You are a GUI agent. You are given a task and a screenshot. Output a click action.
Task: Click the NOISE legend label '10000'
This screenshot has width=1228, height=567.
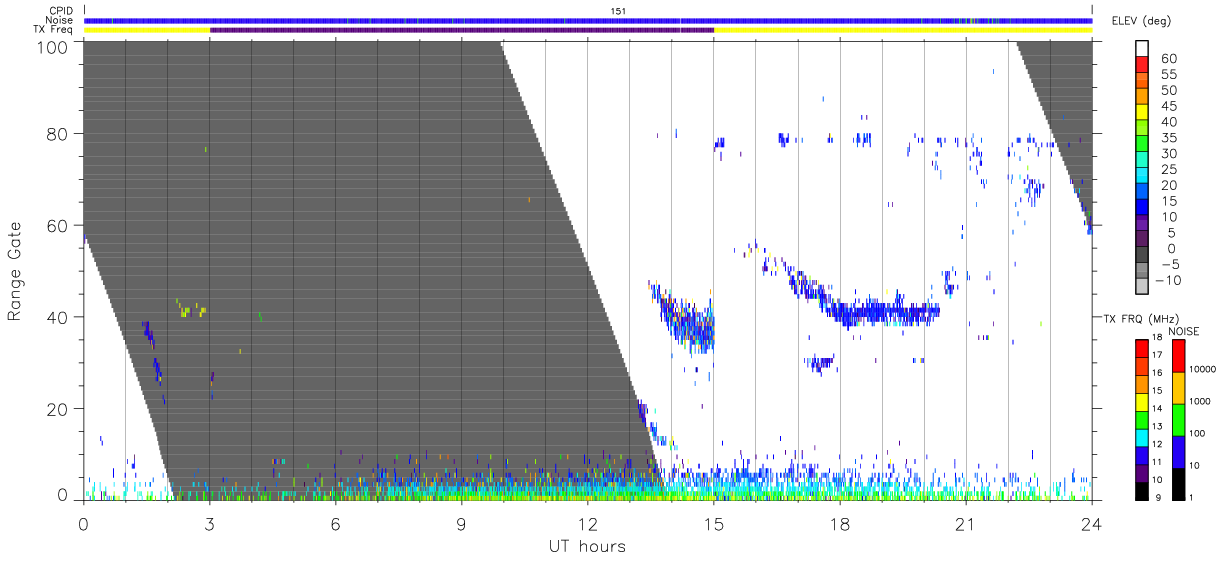click(x=1204, y=370)
